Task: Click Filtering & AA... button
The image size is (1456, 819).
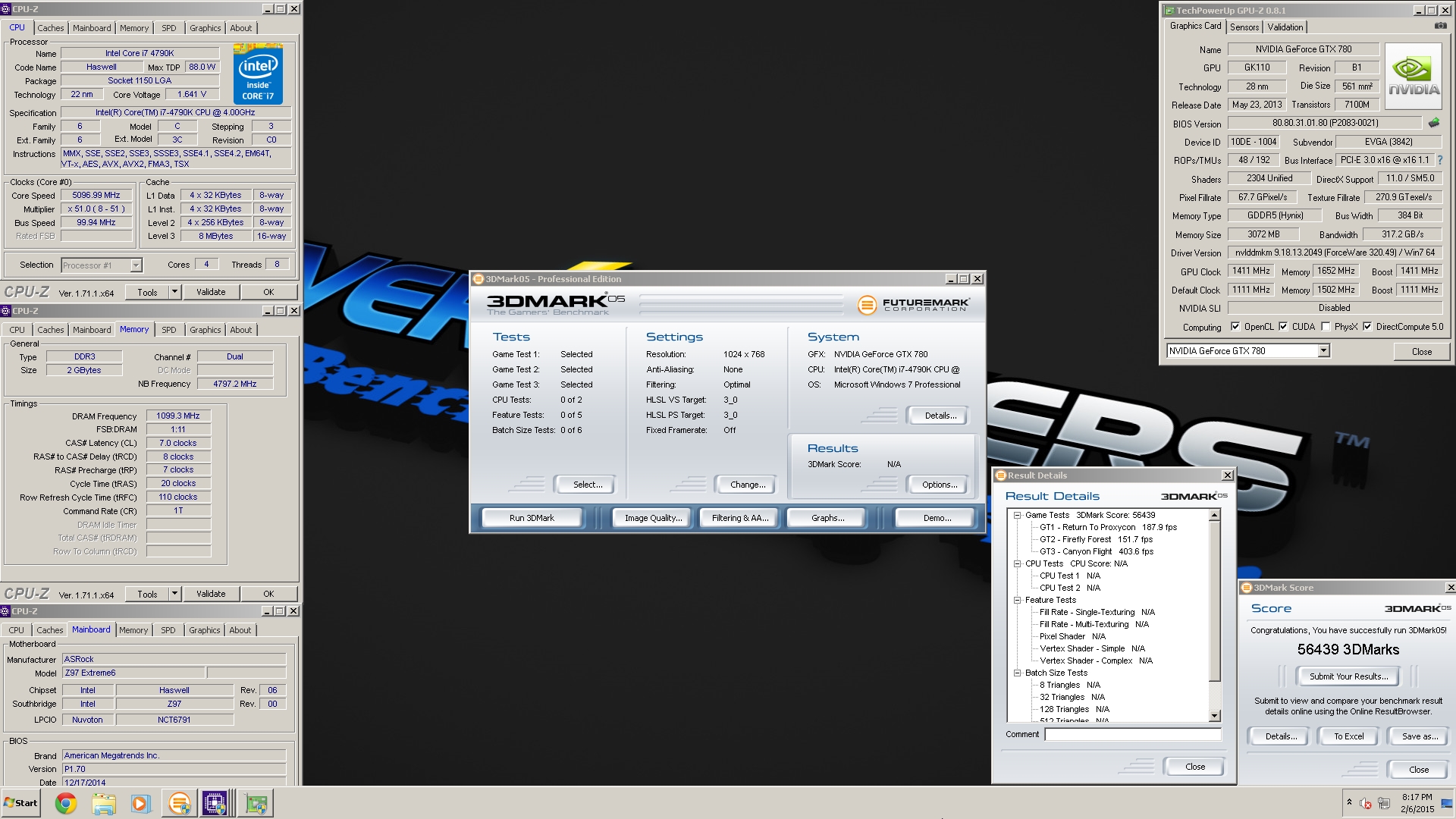Action: 740,518
